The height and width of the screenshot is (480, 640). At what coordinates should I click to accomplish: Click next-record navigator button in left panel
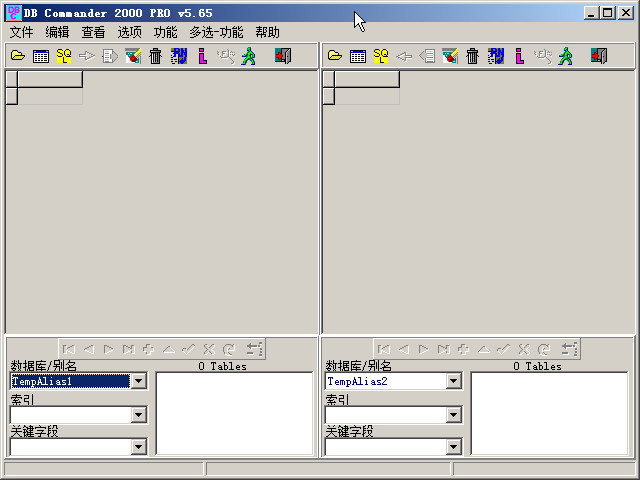click(x=109, y=349)
